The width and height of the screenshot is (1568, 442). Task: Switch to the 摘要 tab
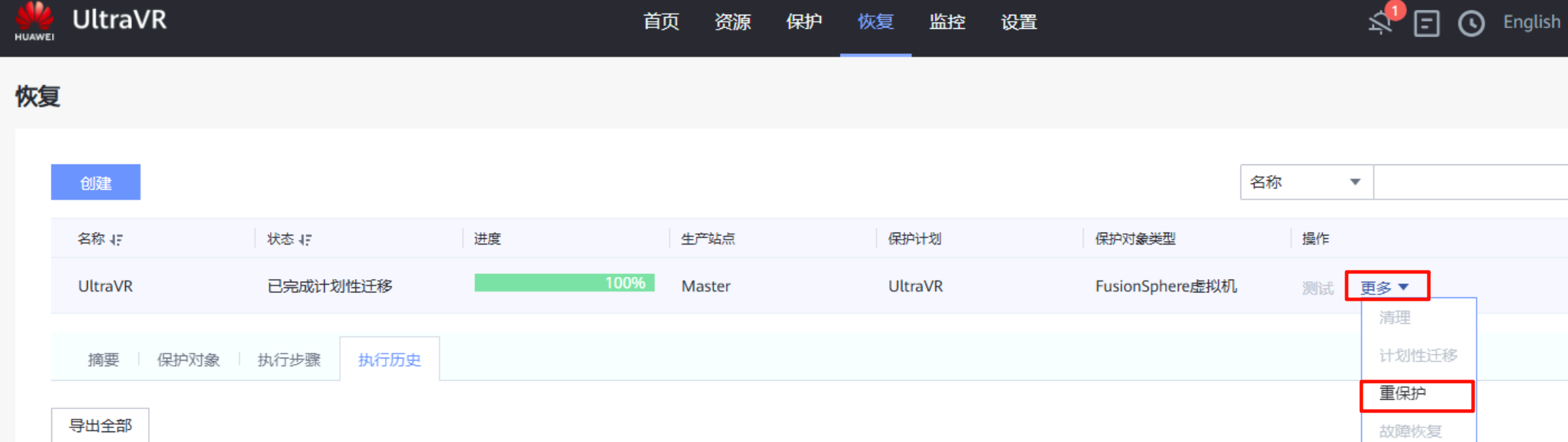[103, 360]
